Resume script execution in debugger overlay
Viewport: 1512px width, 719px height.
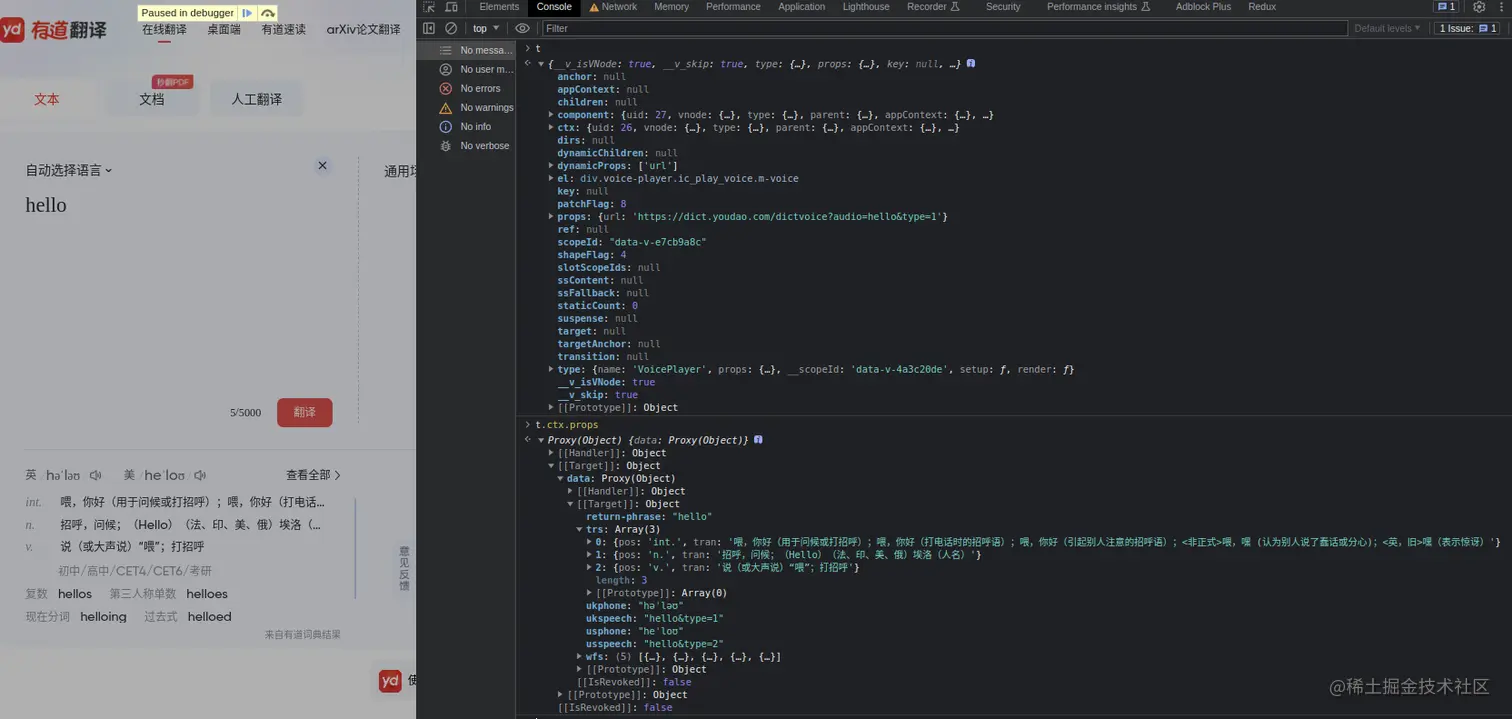(x=247, y=13)
